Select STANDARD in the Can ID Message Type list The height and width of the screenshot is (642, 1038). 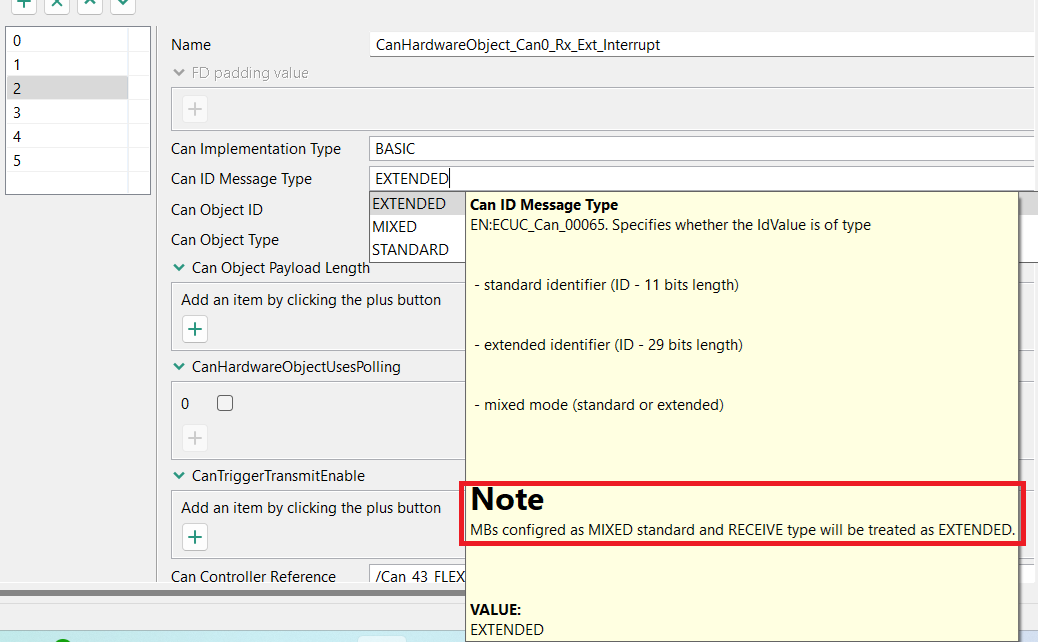[412, 249]
